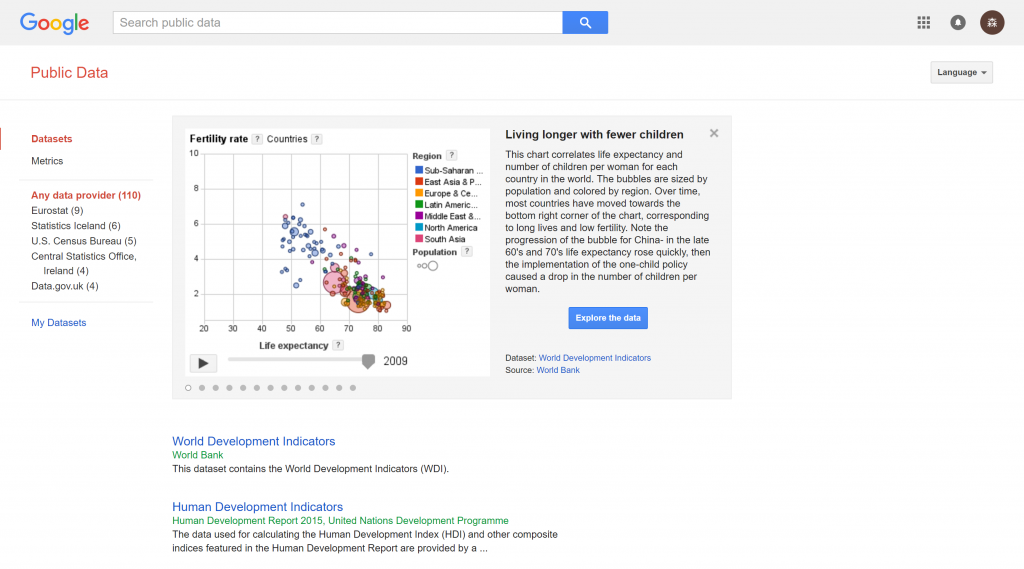Open the Google apps grid
This screenshot has width=1024, height=569.
coord(923,22)
